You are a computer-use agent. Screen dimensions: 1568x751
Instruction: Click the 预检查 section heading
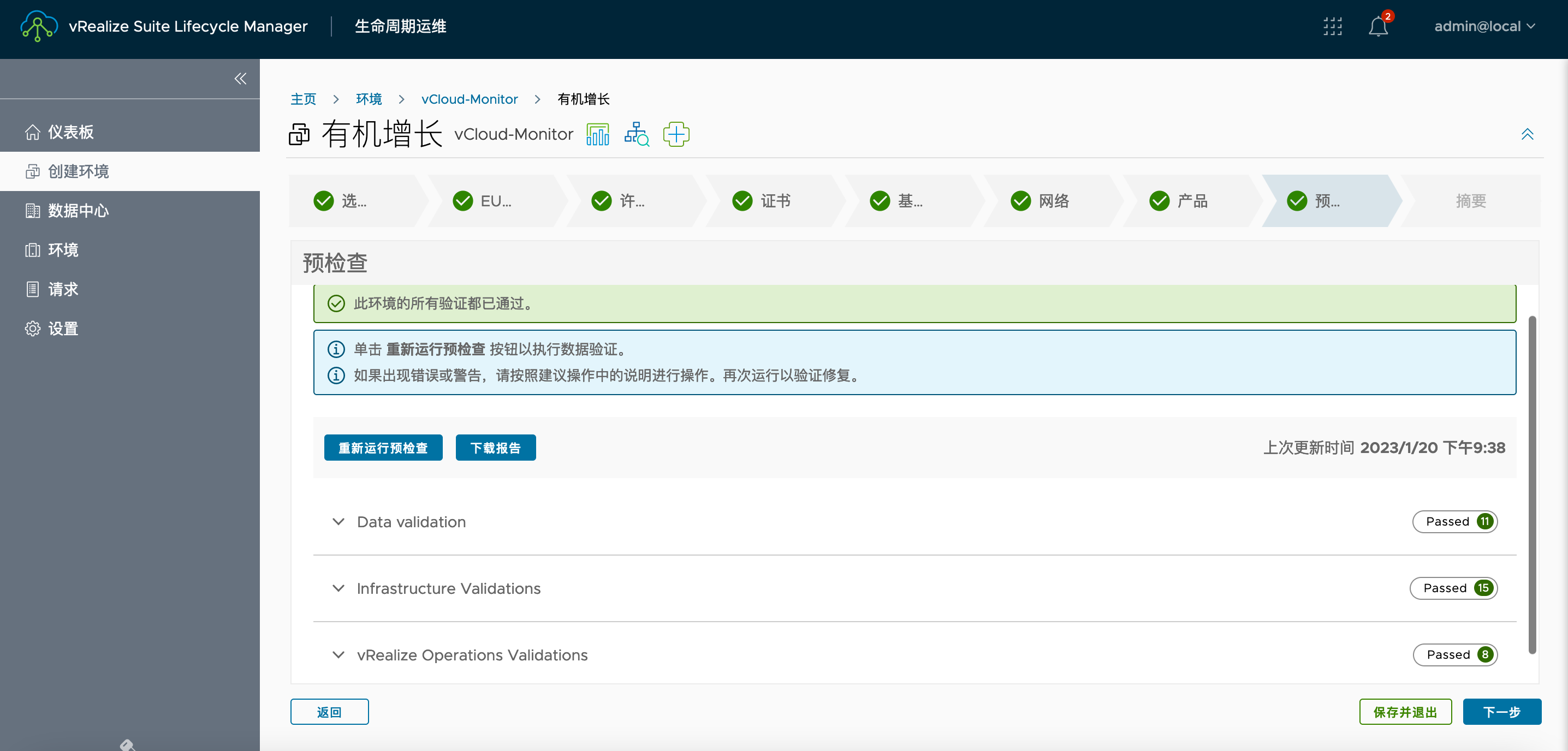click(335, 263)
